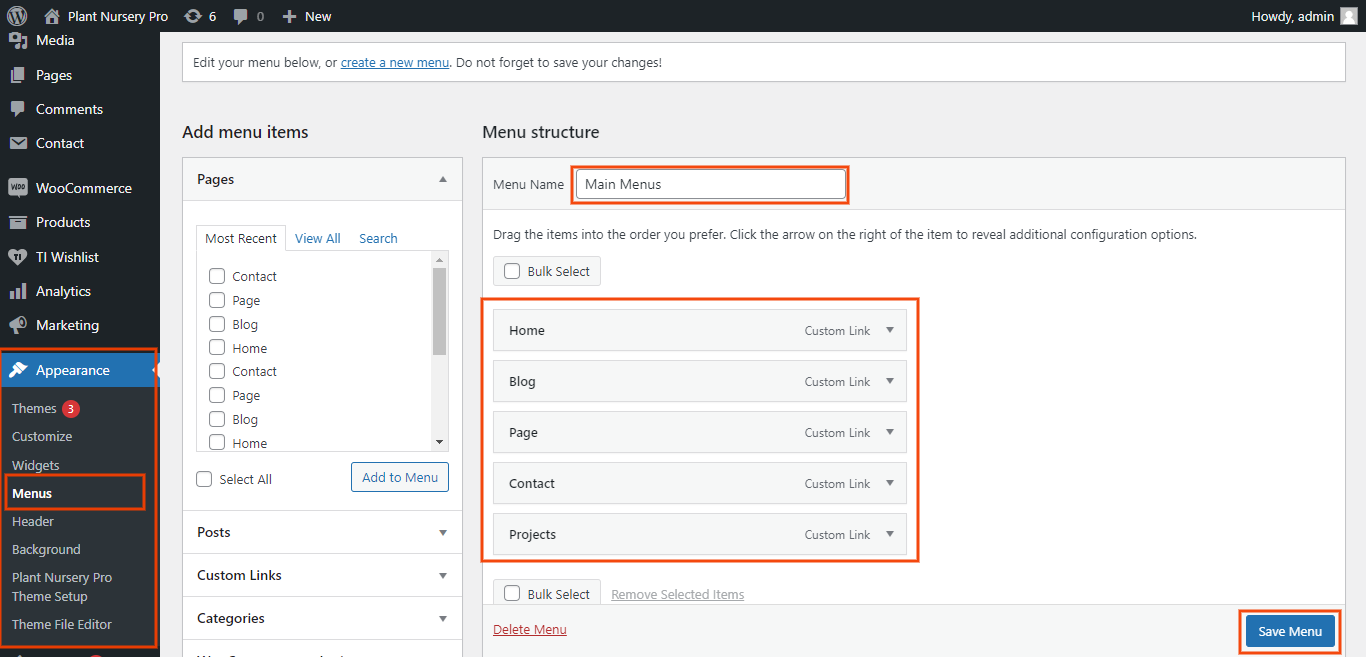Check the first Bulk Select checkbox
1366x657 pixels.
point(512,271)
